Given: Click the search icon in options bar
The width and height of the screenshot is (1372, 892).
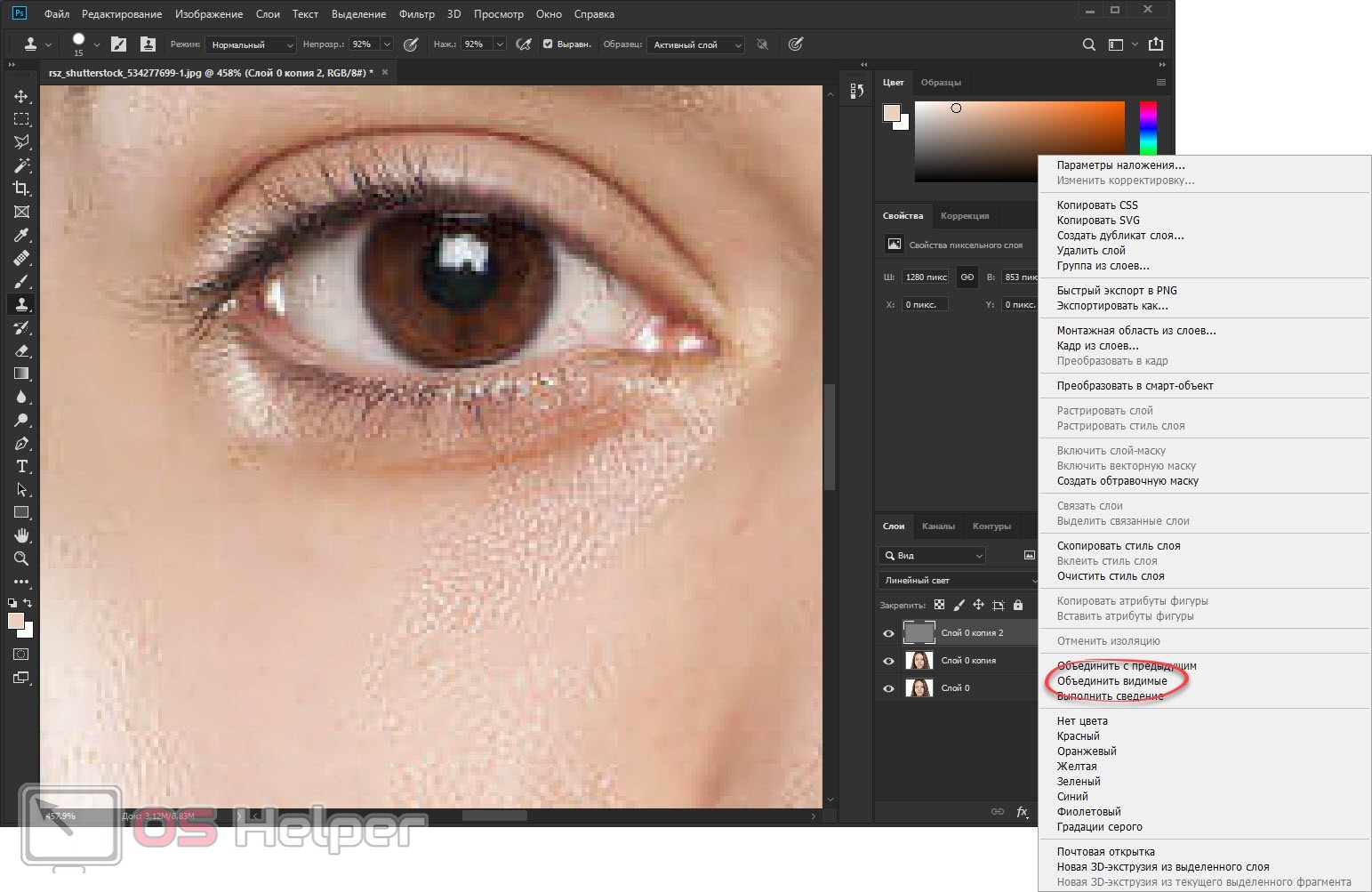Looking at the screenshot, I should point(1088,44).
